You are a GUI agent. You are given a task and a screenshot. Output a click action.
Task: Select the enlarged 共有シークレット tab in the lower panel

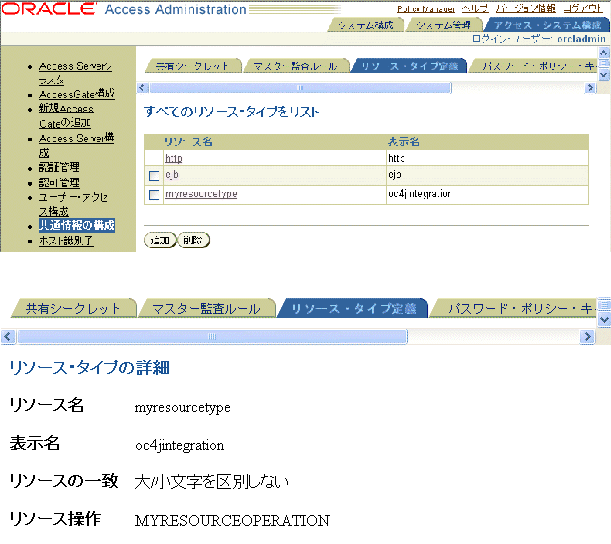coord(74,308)
